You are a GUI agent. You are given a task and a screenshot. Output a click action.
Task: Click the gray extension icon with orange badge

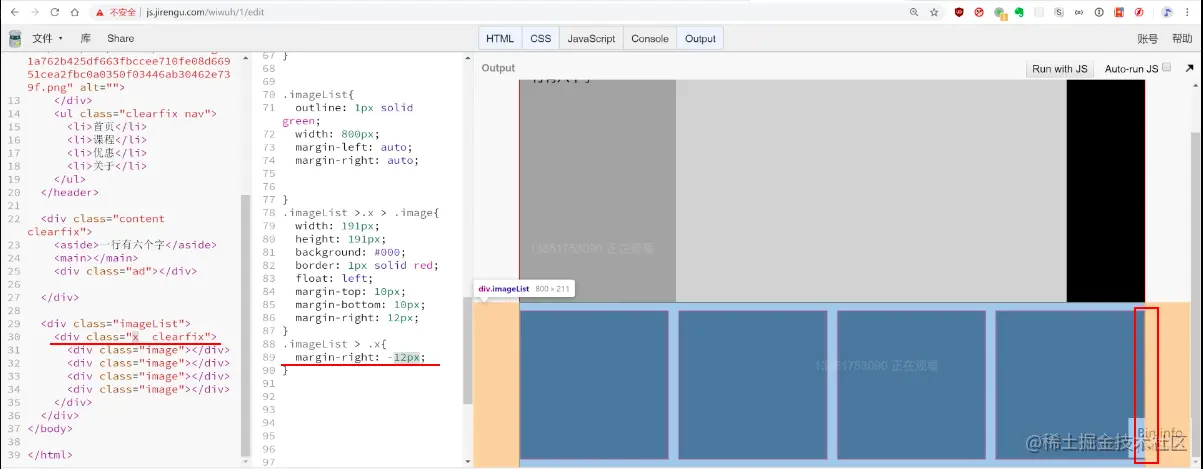point(1000,12)
